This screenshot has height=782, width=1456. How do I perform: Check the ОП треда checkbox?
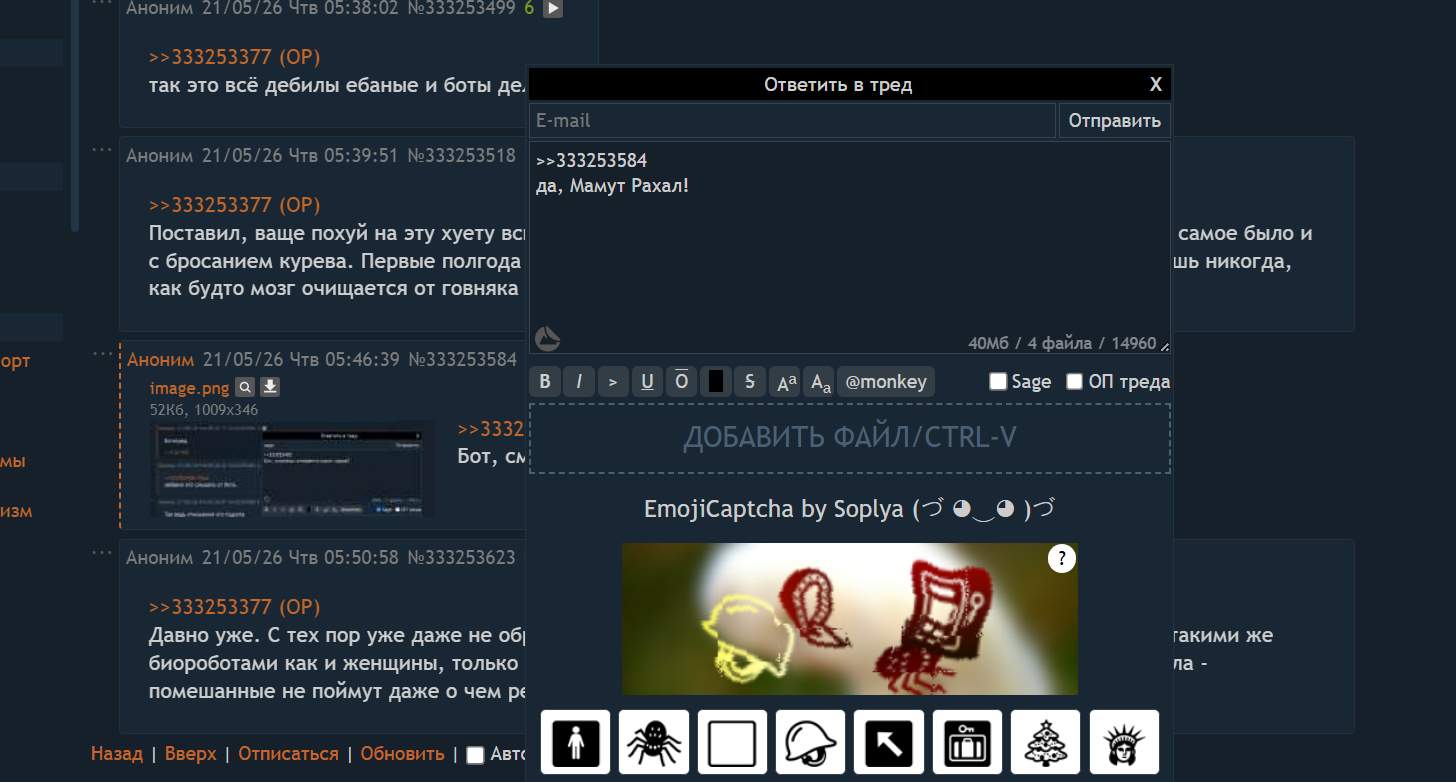point(1075,381)
